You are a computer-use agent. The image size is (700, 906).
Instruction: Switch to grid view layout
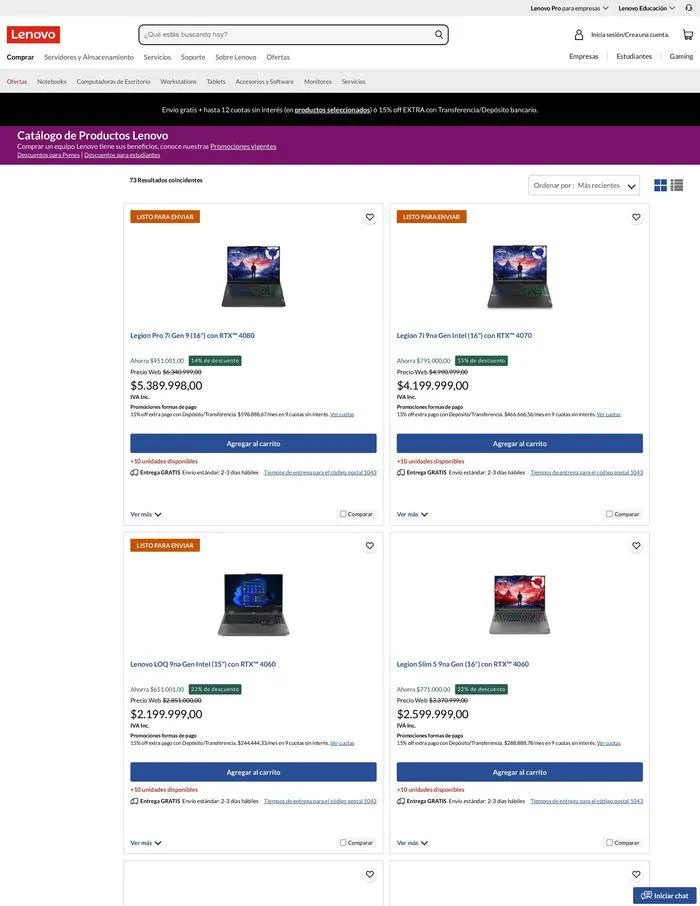click(660, 185)
